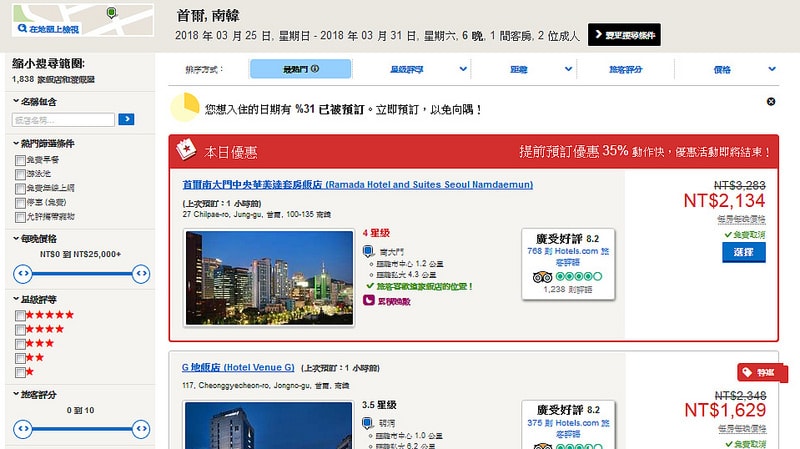
Task: Click the info icon next to 最熱門
Action: point(315,68)
